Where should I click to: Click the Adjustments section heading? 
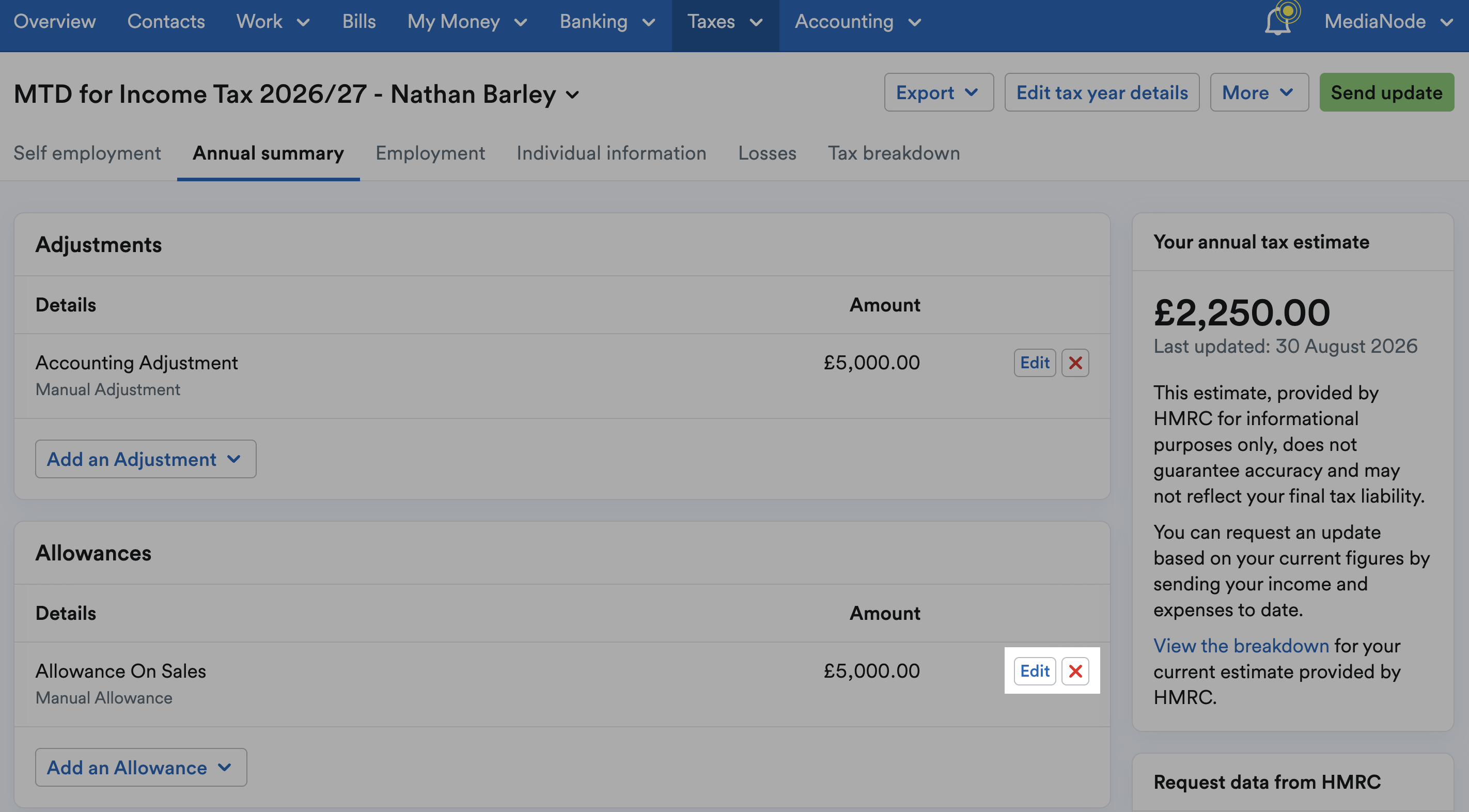tap(99, 245)
